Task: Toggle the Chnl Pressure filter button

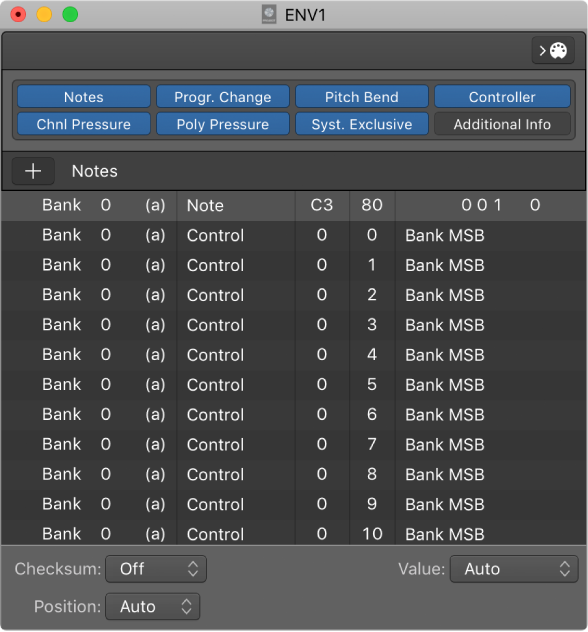Action: [x=84, y=124]
